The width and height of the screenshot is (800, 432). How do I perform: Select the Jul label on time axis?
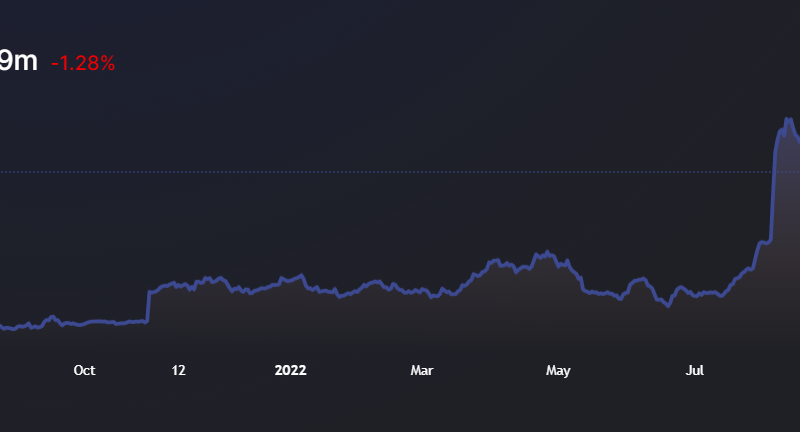694,371
